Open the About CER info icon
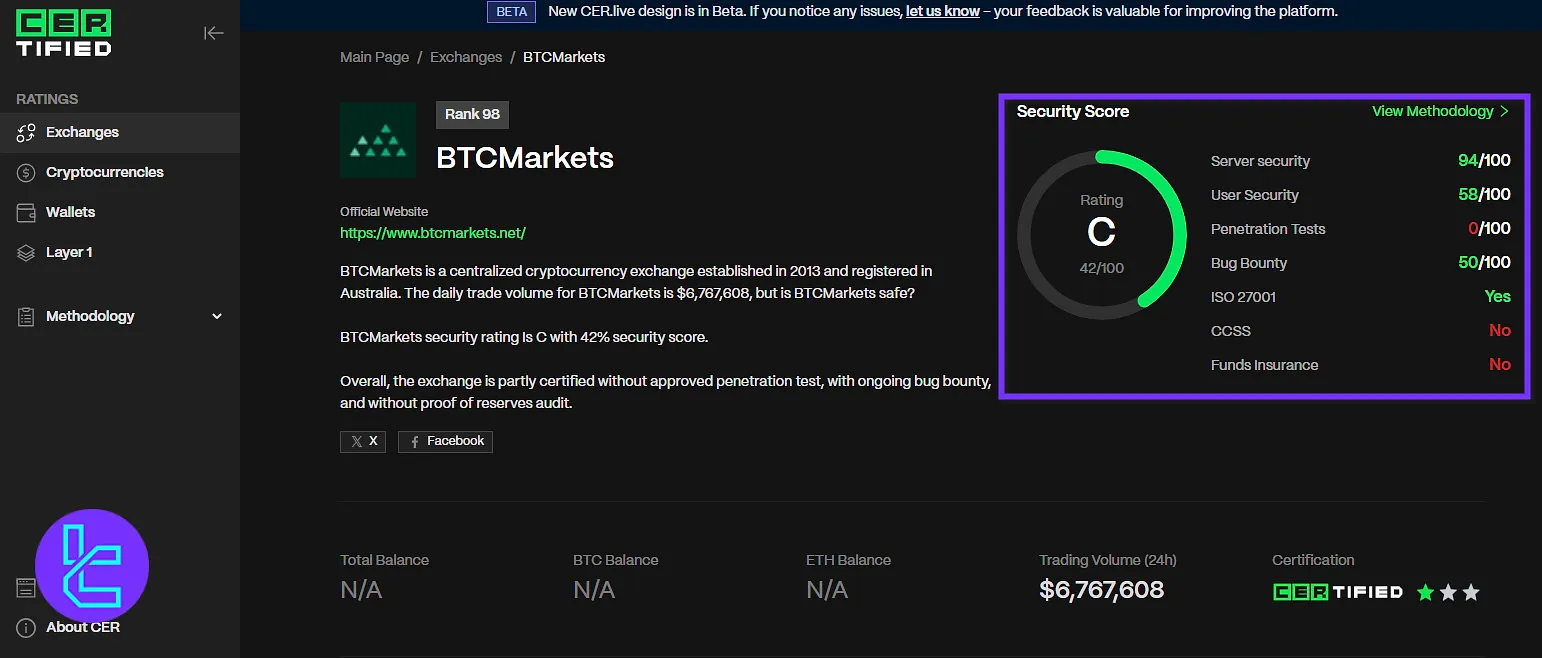Viewport: 1542px width, 658px height. pyautogui.click(x=25, y=627)
